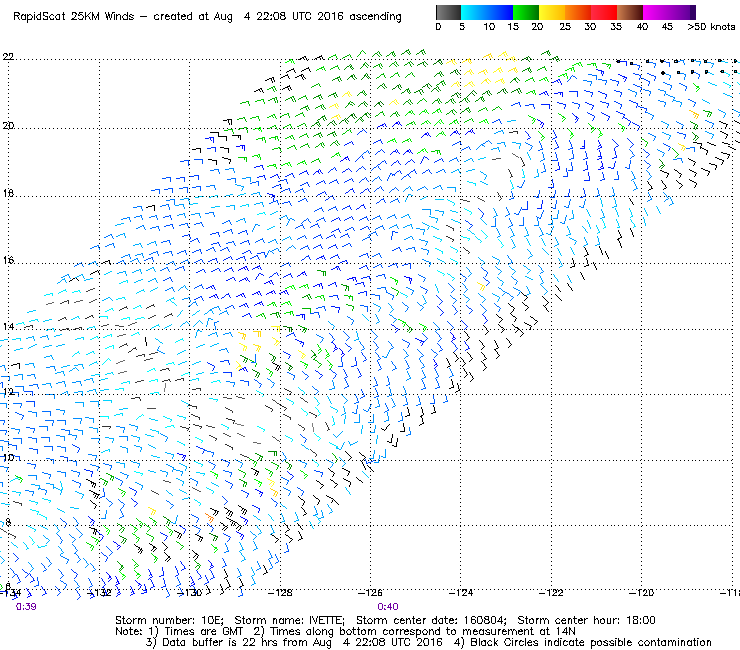Viewport: 740px width, 650px height.
Task: Click the latitude axis label "18"
Action: click(8, 194)
